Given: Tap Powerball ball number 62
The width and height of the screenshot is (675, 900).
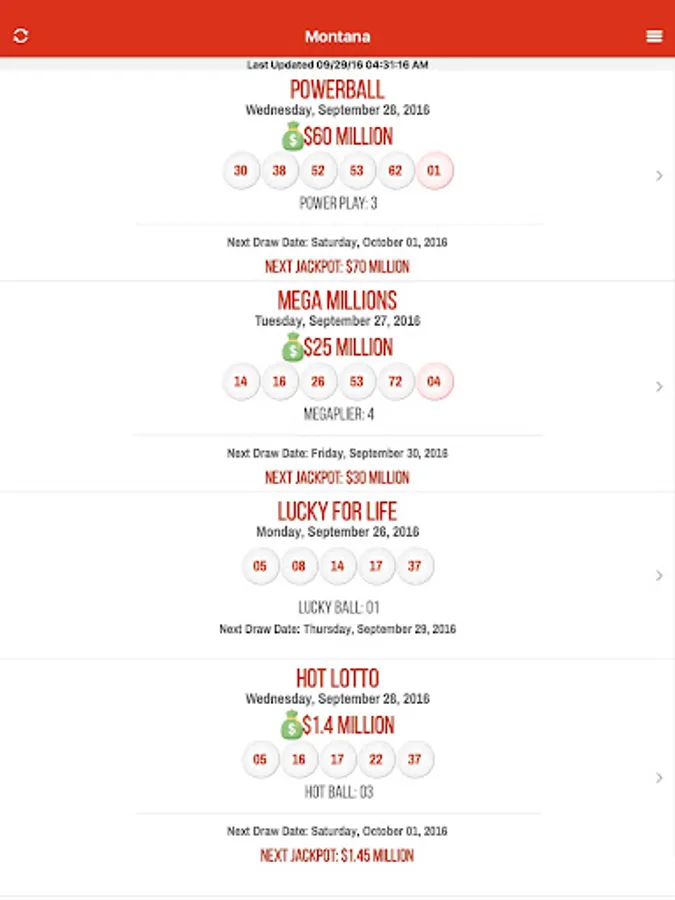Looking at the screenshot, I should pos(395,170).
